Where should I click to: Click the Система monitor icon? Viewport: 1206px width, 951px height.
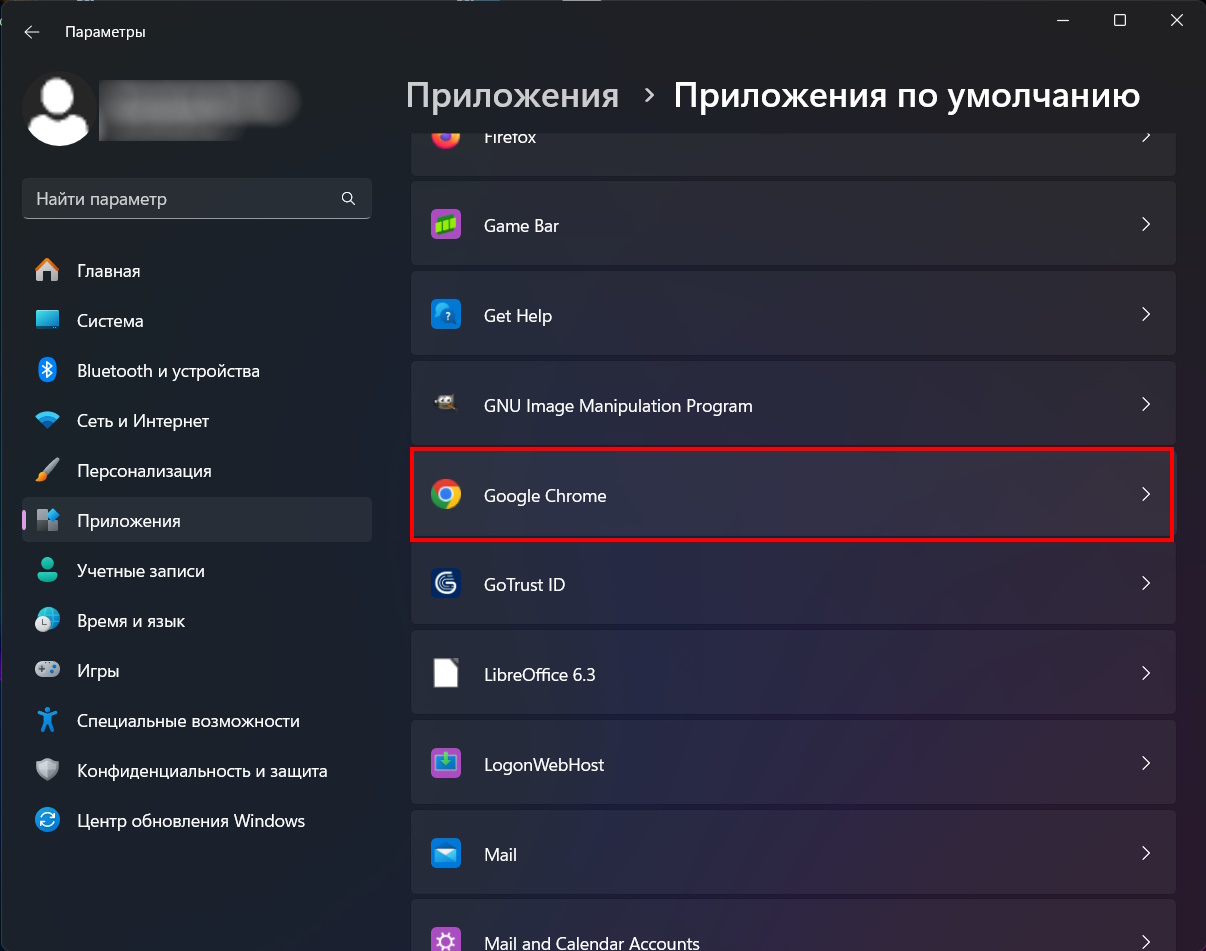(47, 321)
